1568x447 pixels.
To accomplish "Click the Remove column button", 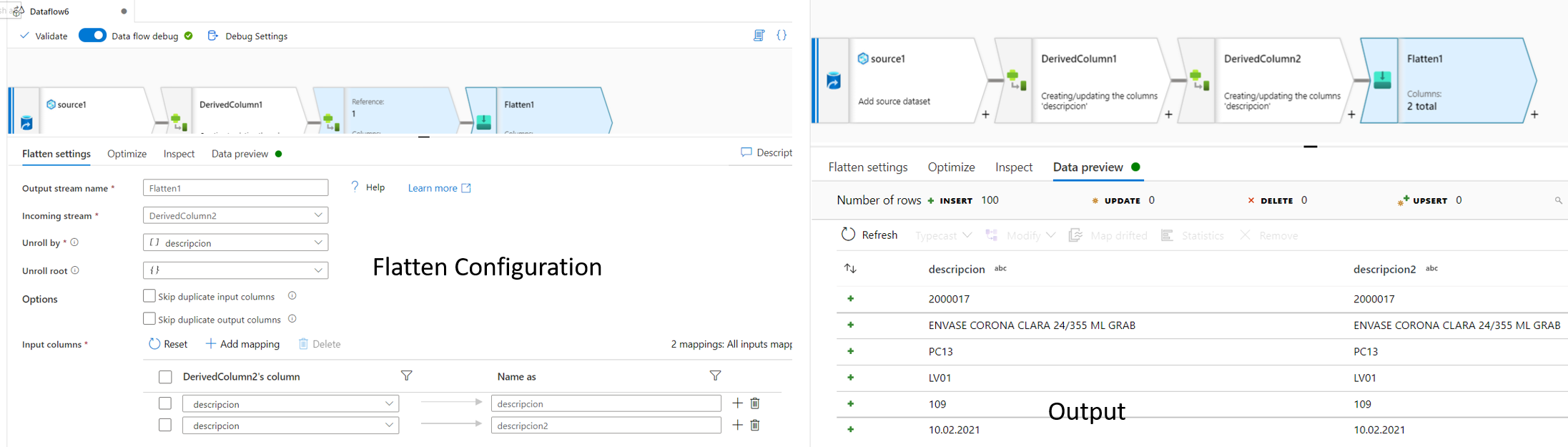I will tap(1268, 235).
